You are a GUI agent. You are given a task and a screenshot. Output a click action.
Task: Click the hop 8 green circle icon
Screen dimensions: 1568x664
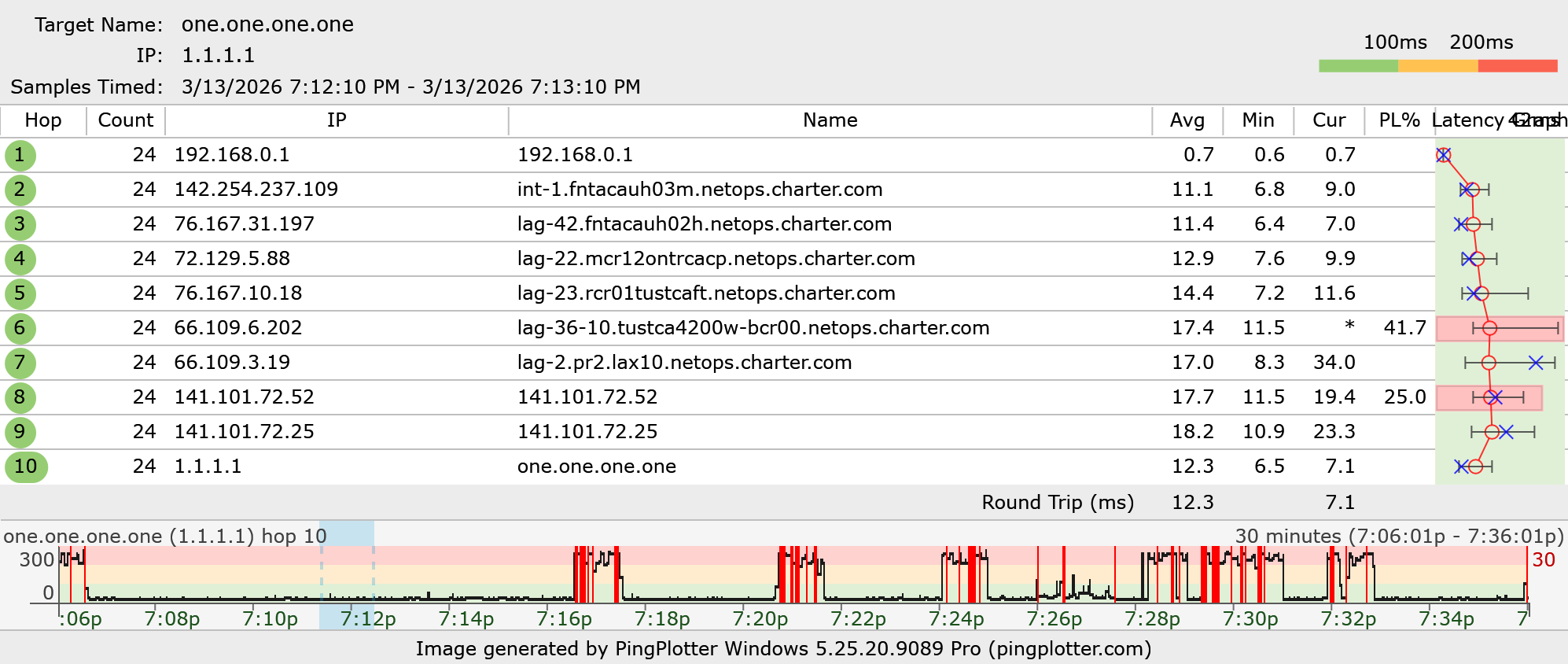(20, 397)
